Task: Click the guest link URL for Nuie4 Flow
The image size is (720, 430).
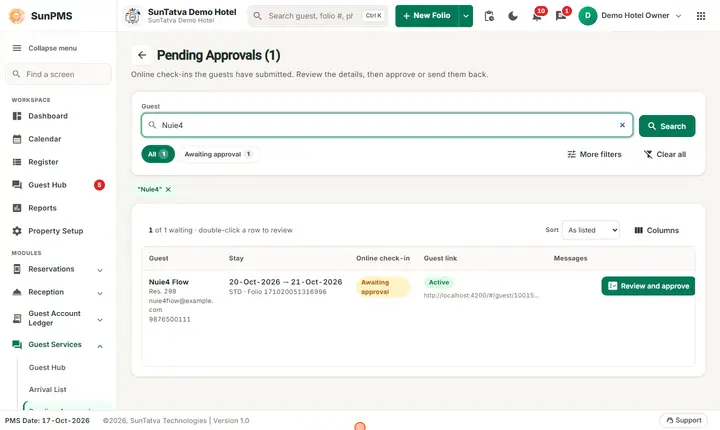Action: coord(481,295)
